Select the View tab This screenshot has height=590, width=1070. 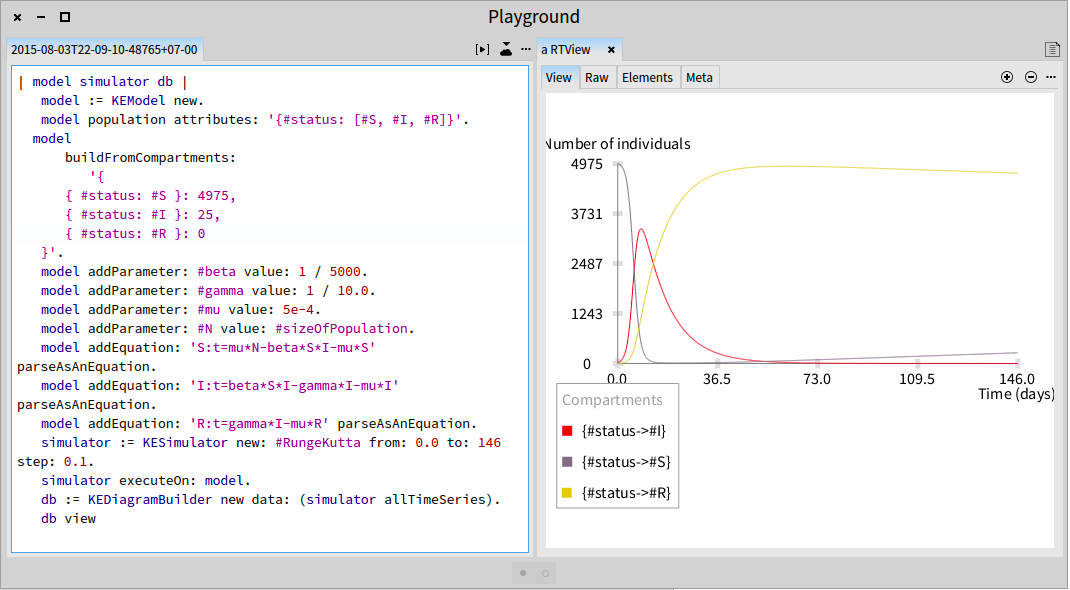coord(559,78)
